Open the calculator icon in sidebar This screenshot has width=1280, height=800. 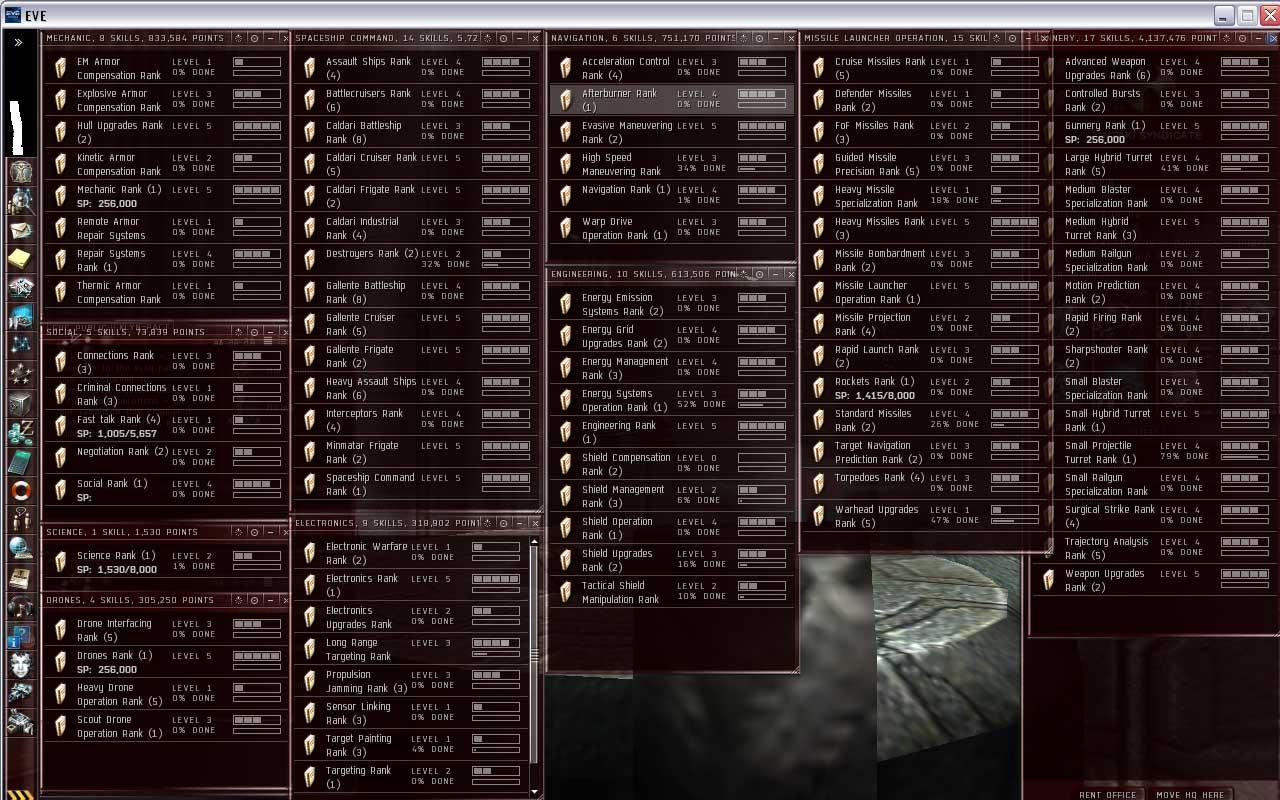pyautogui.click(x=21, y=461)
